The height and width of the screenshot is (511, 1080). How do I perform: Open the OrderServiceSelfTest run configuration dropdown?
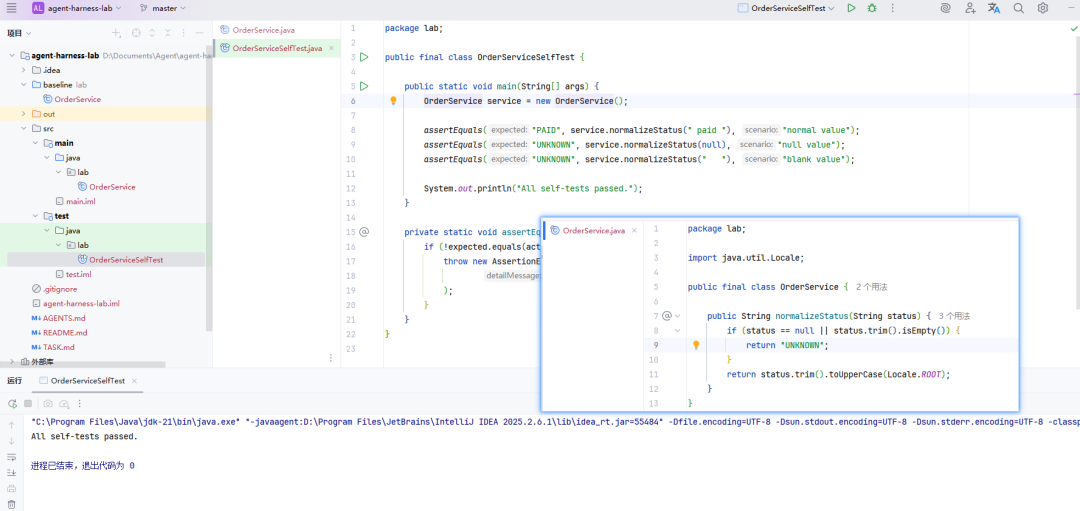(786, 8)
